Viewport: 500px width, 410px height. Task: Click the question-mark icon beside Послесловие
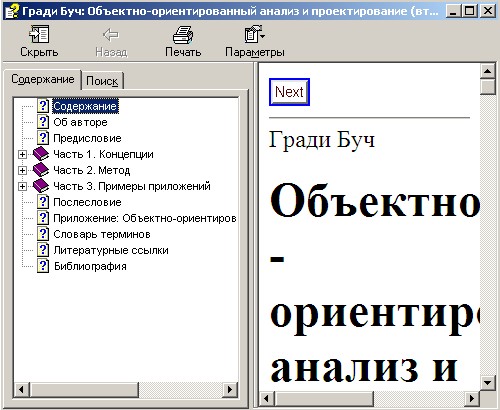pos(43,202)
